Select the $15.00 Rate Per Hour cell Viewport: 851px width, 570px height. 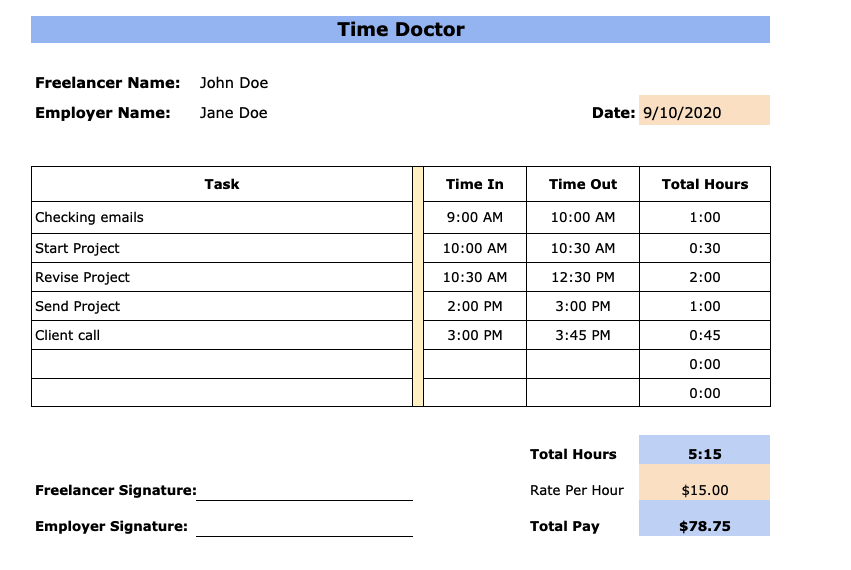[705, 490]
